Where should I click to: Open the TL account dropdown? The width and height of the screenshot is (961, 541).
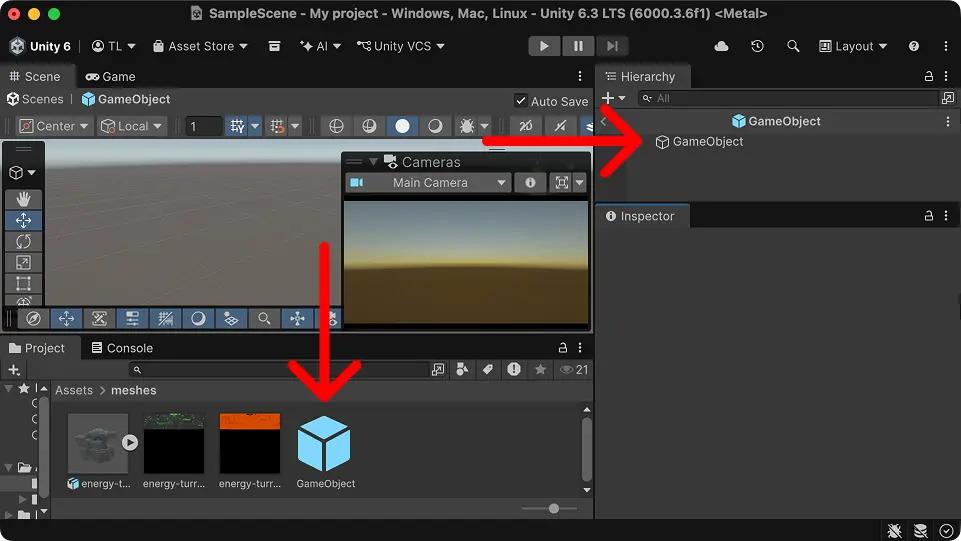coord(114,46)
